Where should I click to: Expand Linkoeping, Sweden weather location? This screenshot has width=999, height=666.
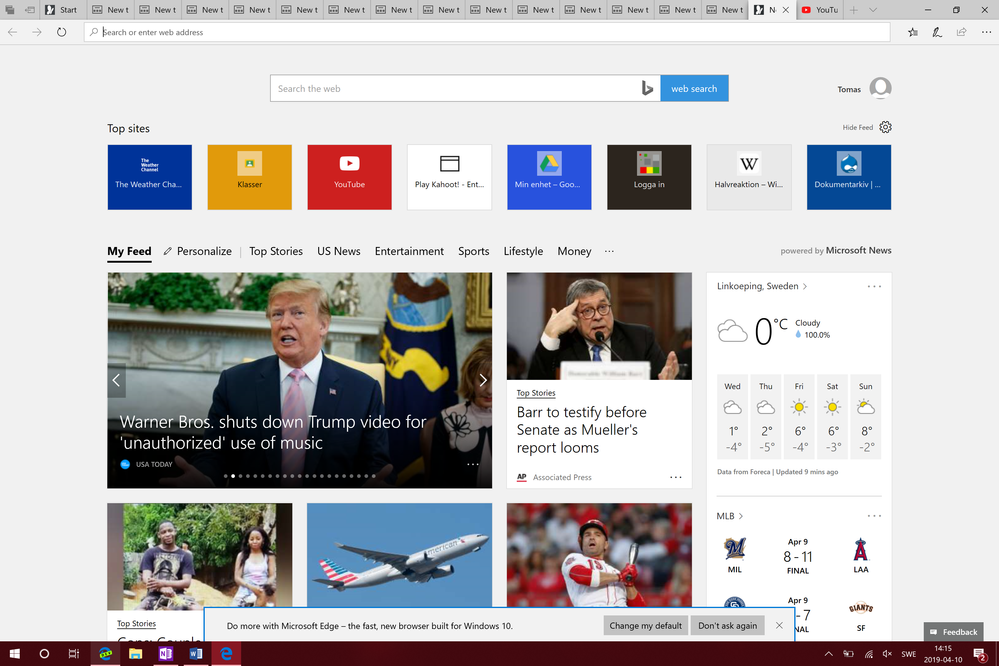click(x=762, y=286)
